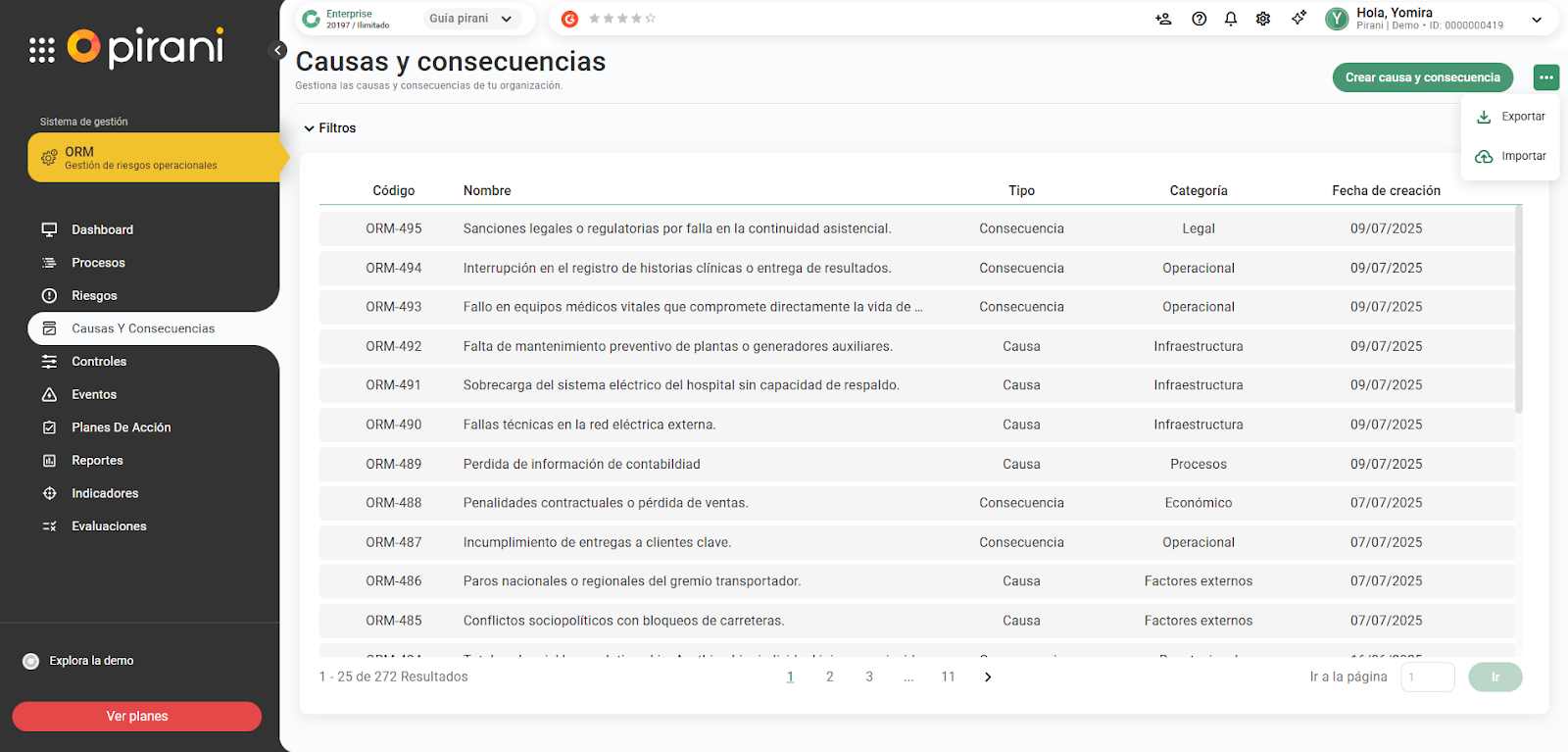Screen dimensions: 1568x752
Task: Click Crear causa y consecuencia button
Action: (x=1422, y=77)
